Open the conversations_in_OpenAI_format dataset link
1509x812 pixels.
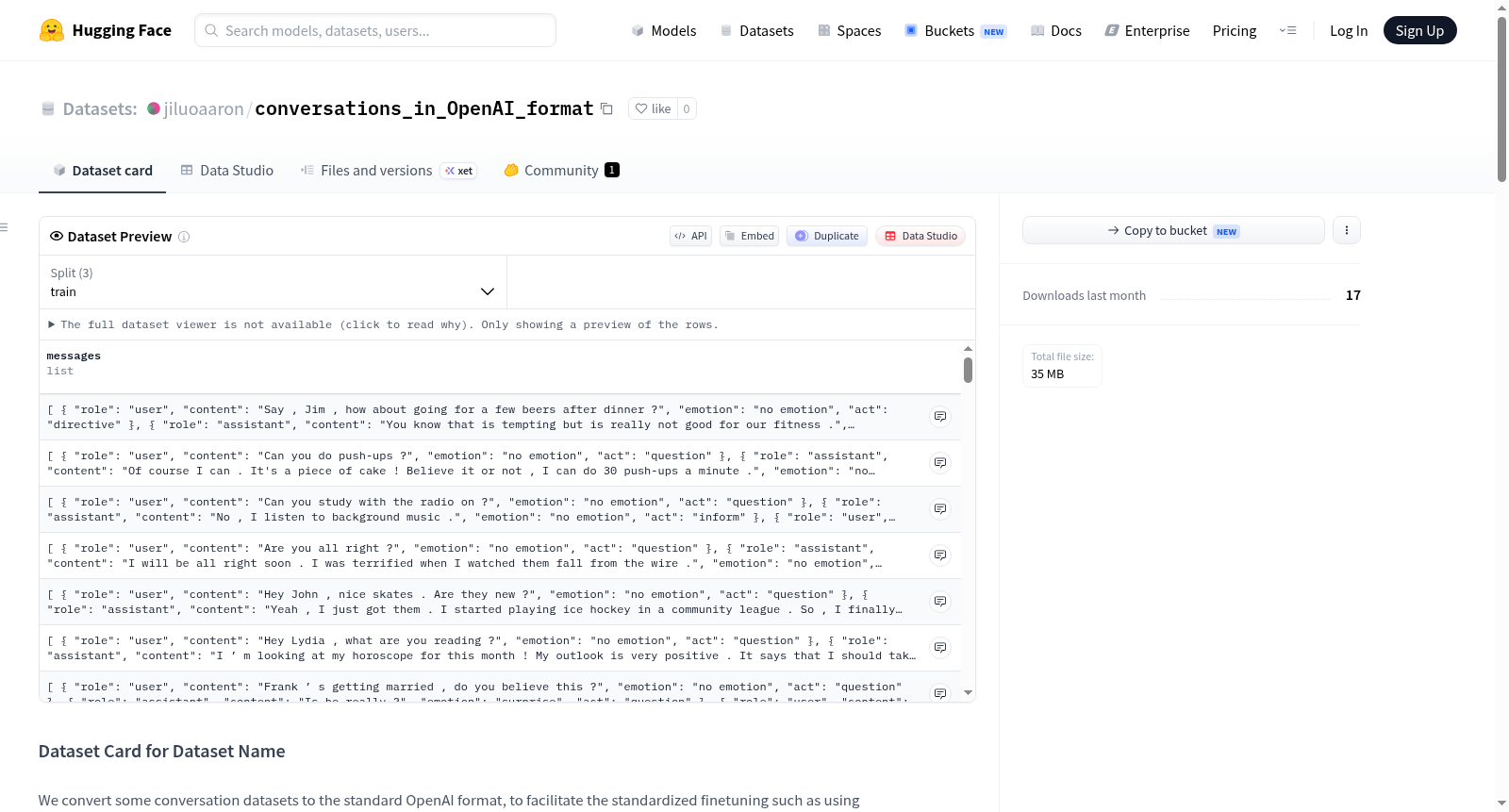tap(424, 108)
